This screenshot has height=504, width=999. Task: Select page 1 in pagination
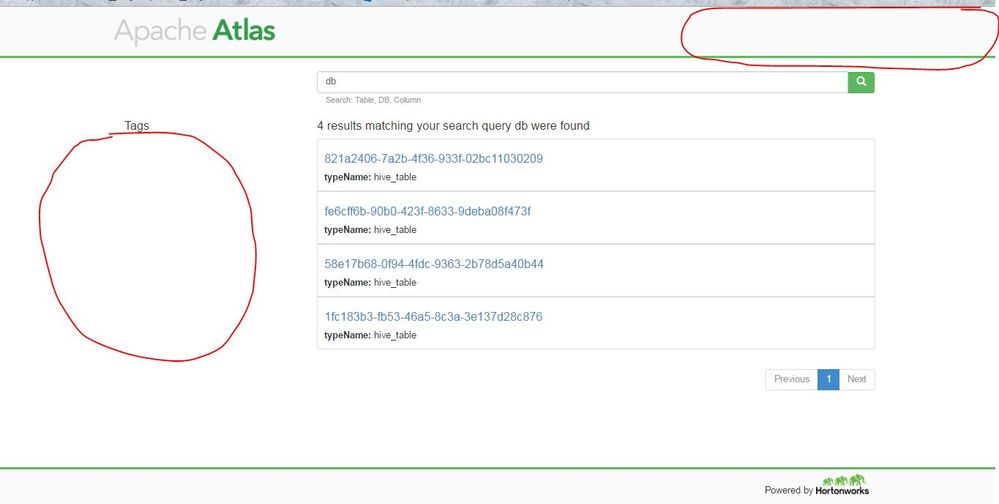828,379
